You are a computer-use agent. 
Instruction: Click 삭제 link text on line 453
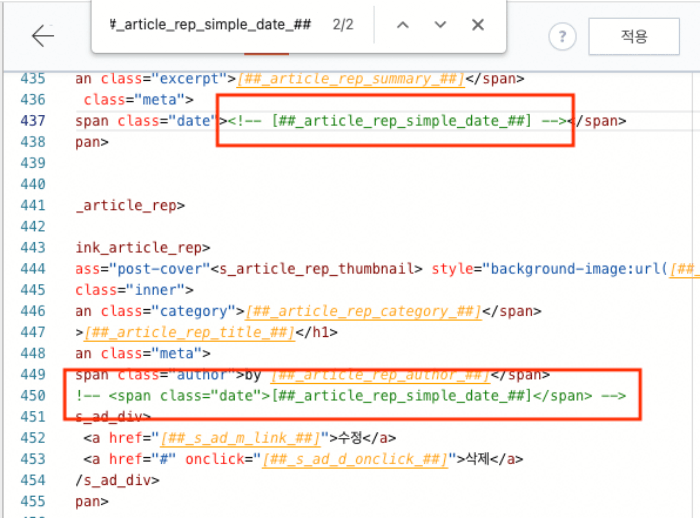[478, 459]
